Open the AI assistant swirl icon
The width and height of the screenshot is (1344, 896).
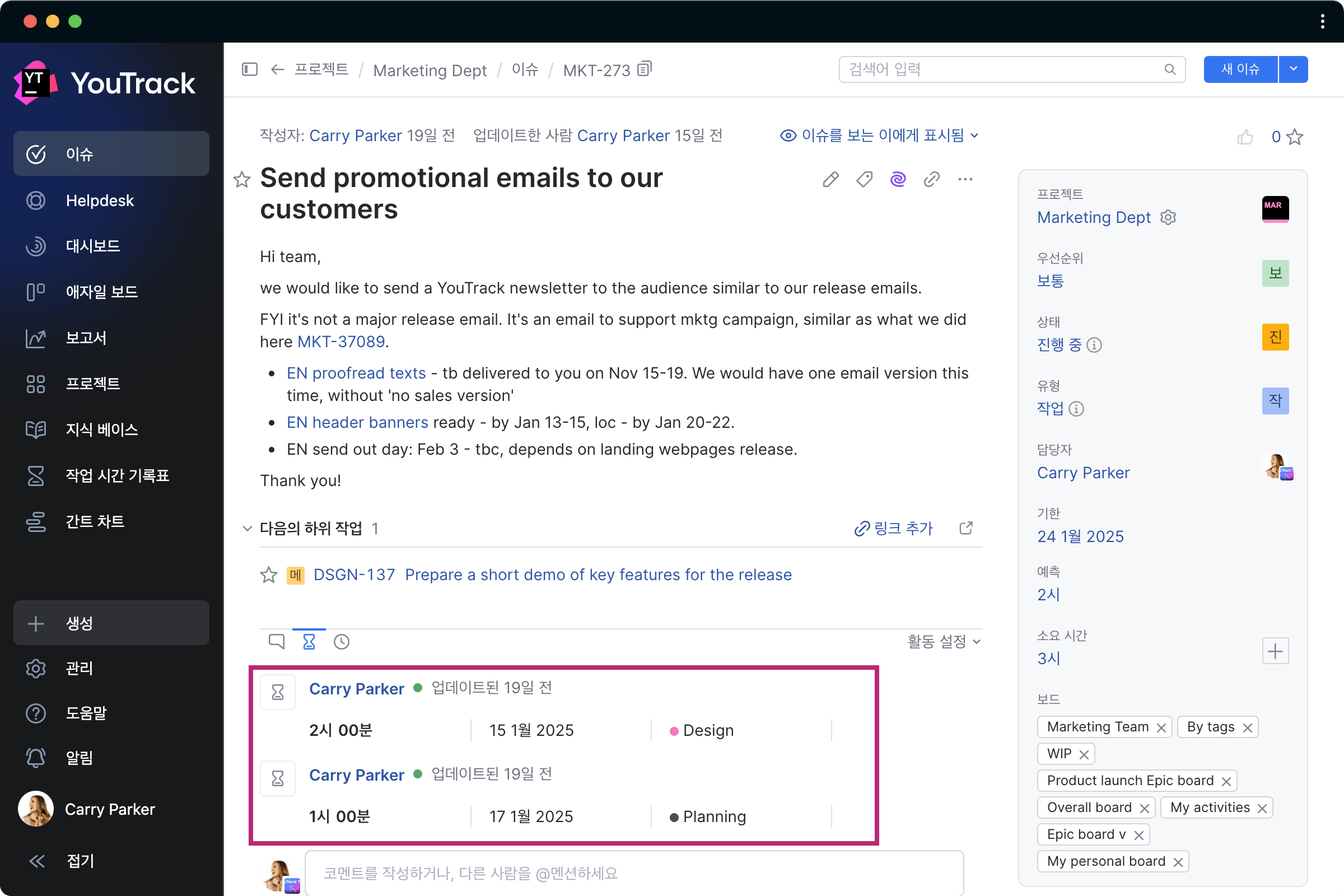pos(898,179)
